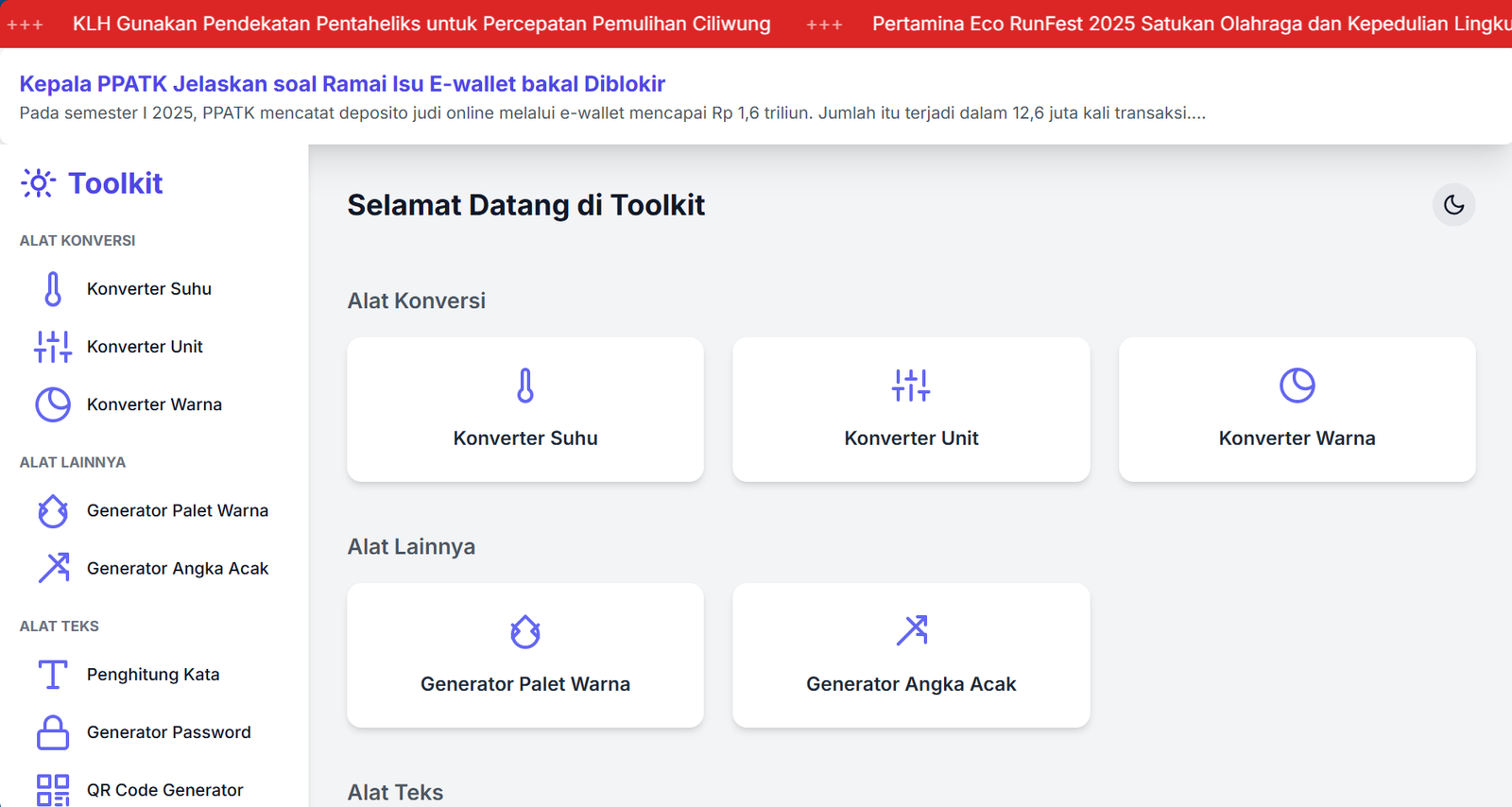This screenshot has height=807, width=1512.
Task: Open the Generator Palet Warna card
Action: (525, 656)
